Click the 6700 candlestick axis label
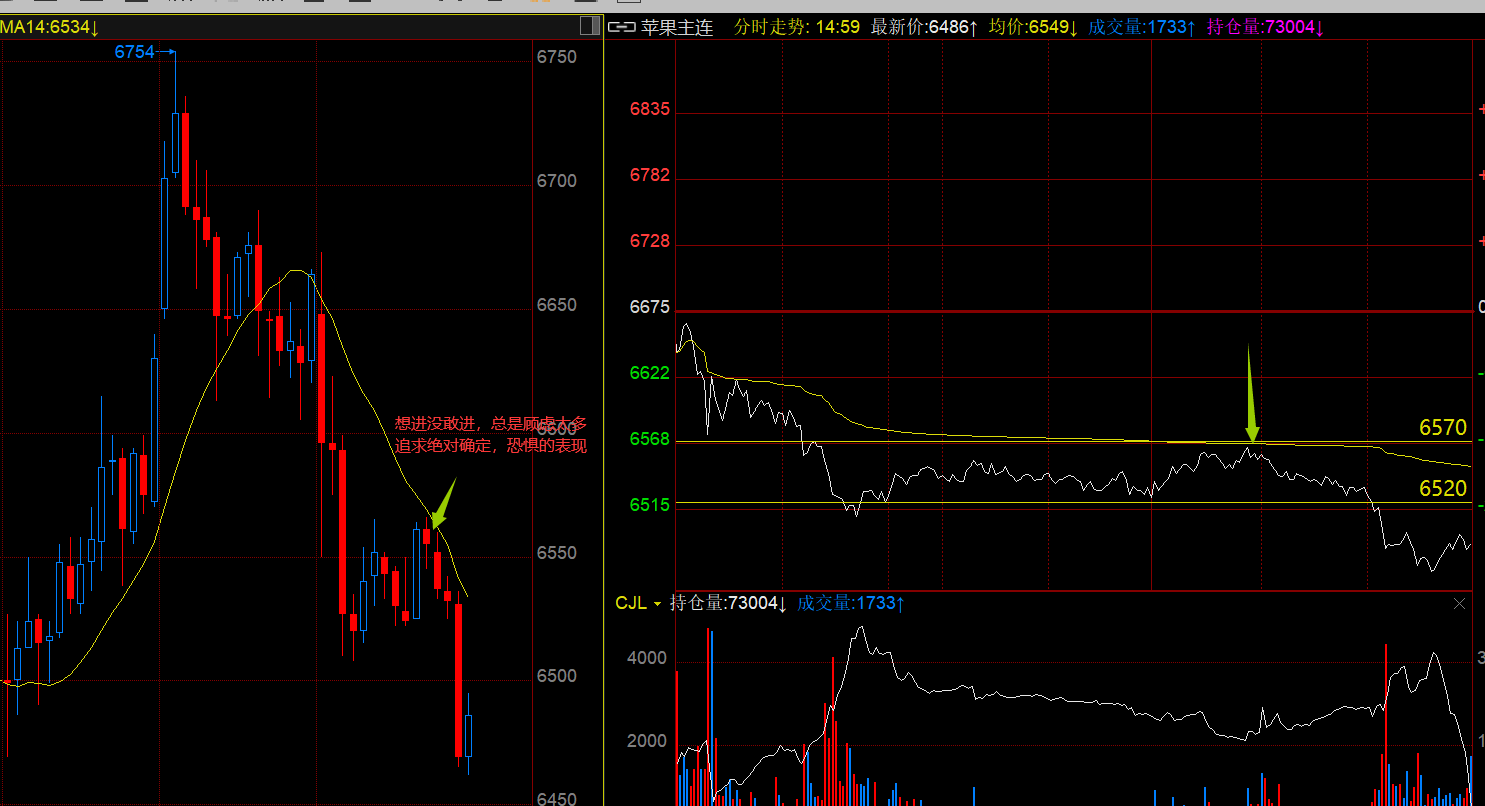Image resolution: width=1485 pixels, height=806 pixels. click(557, 181)
